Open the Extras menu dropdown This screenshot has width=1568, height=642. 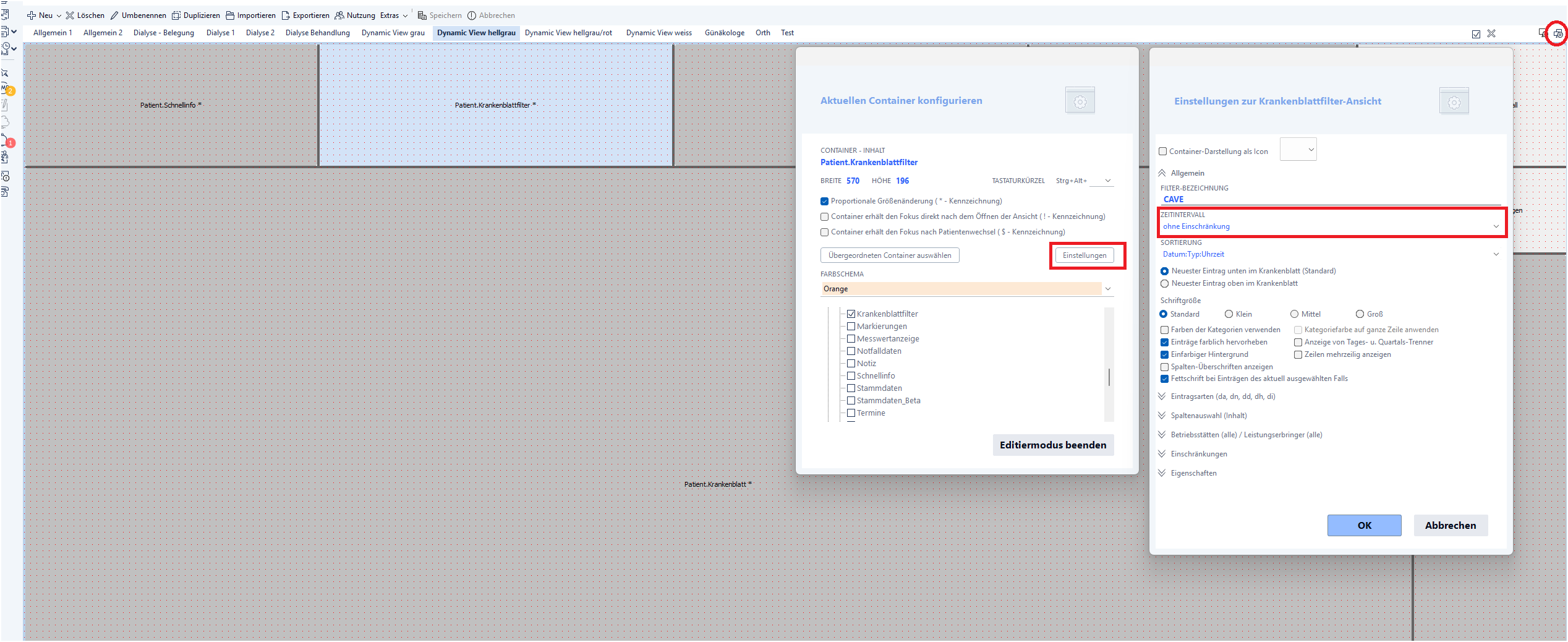pos(394,15)
